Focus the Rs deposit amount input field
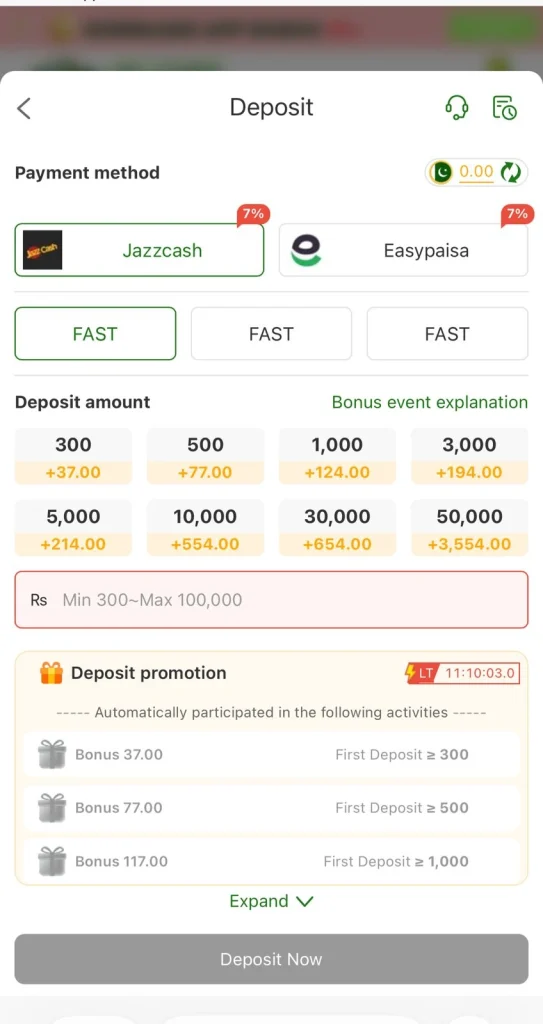Screen dimensions: 543x1024 pyautogui.click(x=271, y=600)
